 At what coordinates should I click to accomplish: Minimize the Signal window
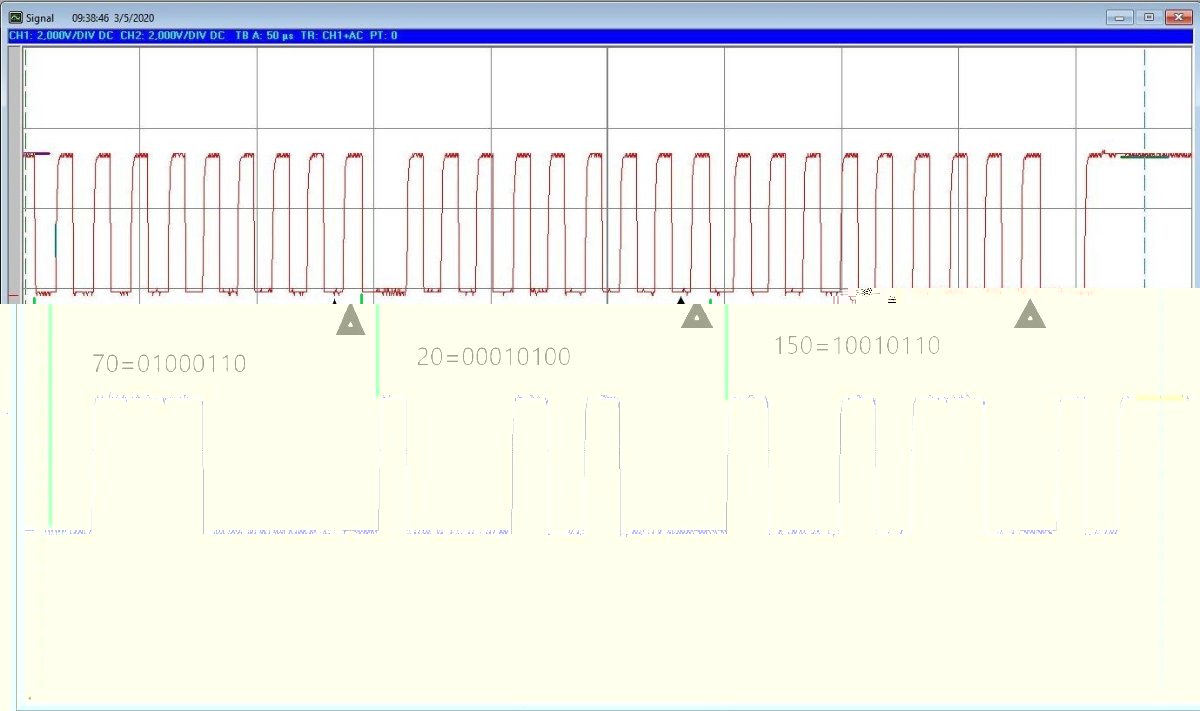click(1120, 17)
